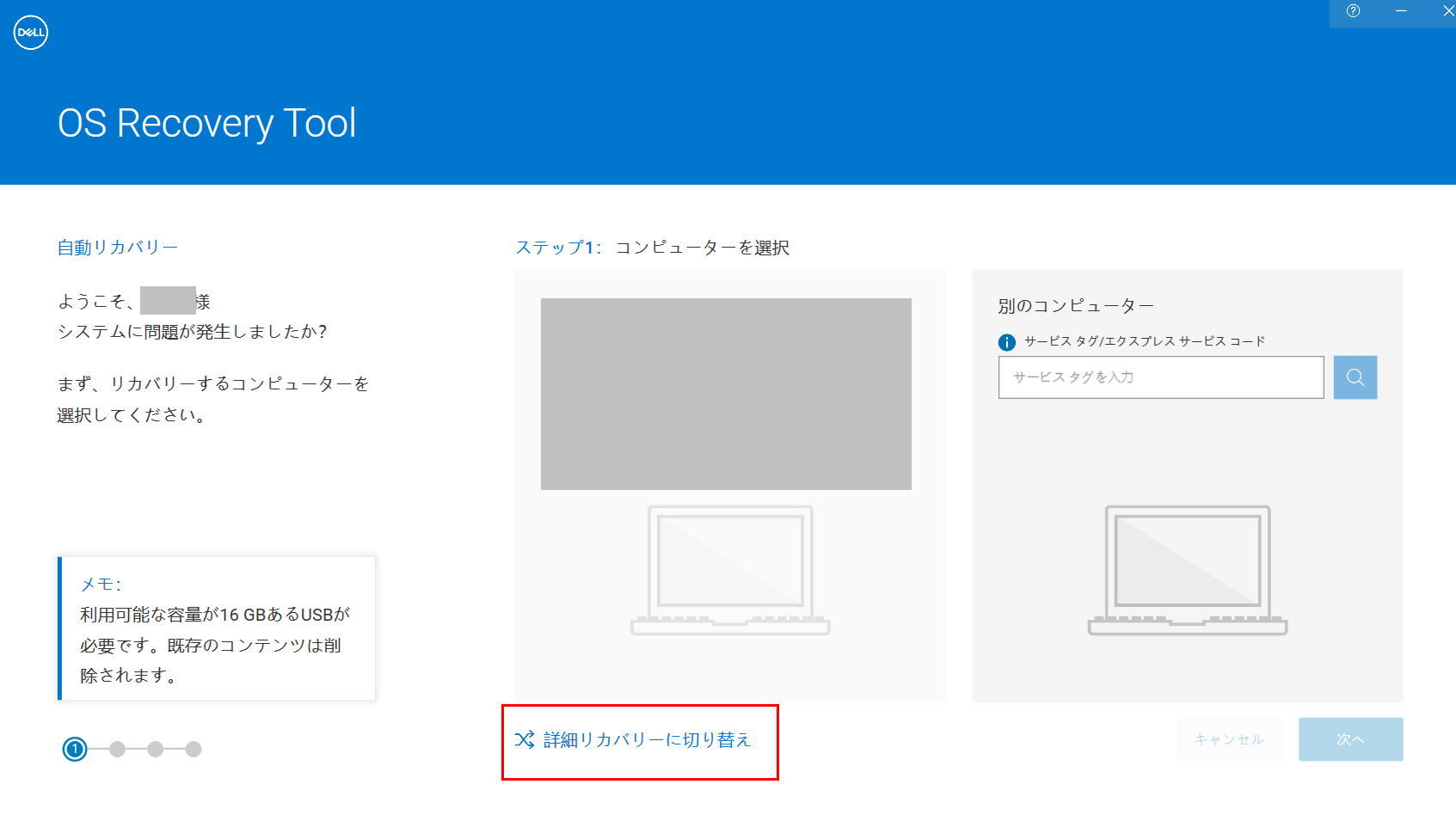Click the 別のコンピューター heading
Image resolution: width=1456 pixels, height=821 pixels.
click(1076, 306)
